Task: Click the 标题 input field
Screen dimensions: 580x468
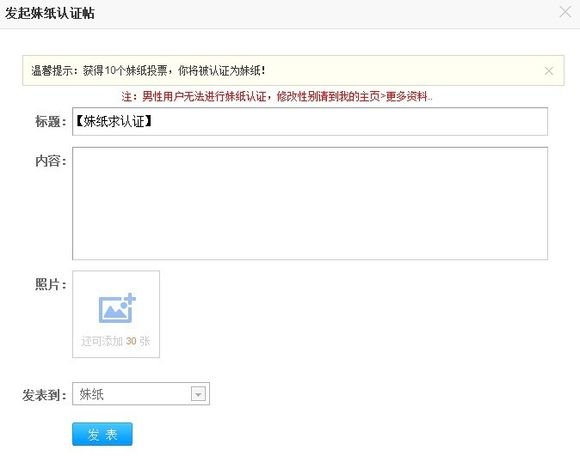Action: (x=310, y=121)
